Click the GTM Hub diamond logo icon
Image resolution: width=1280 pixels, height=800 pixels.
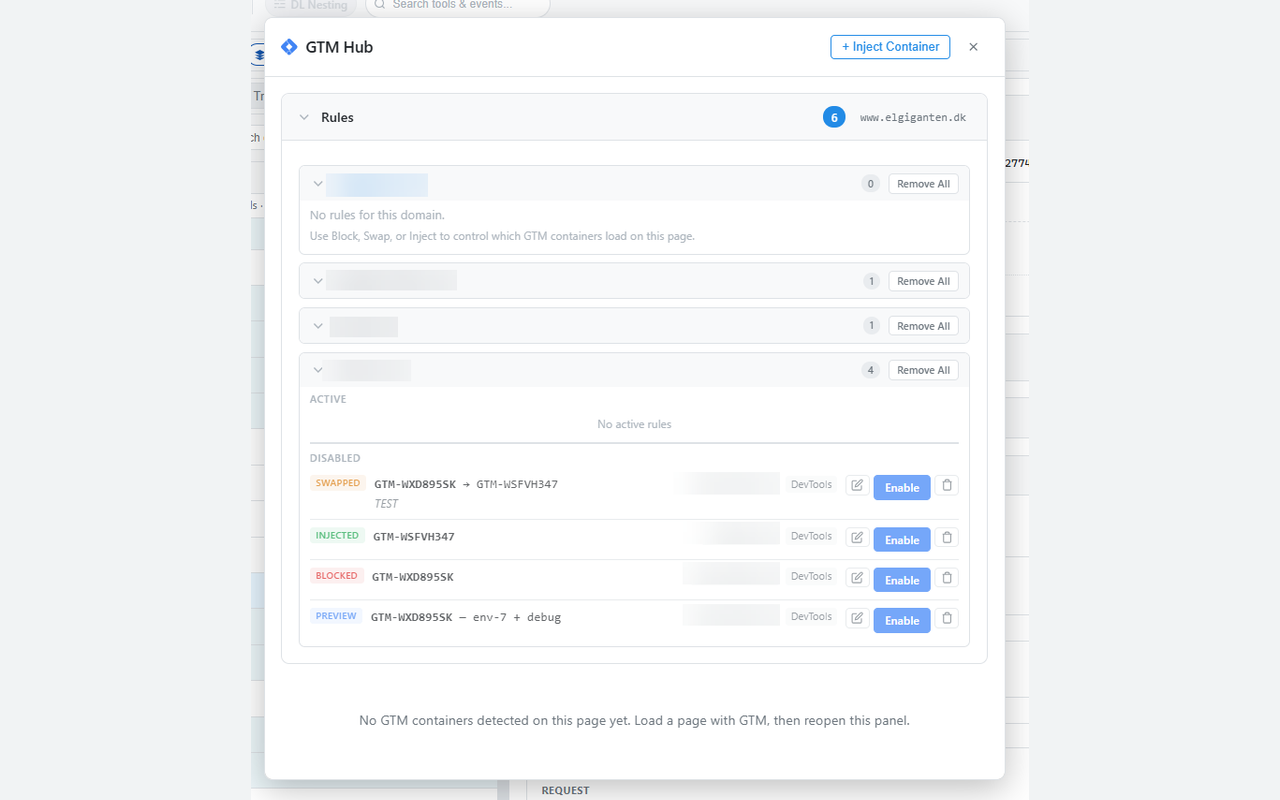click(289, 47)
